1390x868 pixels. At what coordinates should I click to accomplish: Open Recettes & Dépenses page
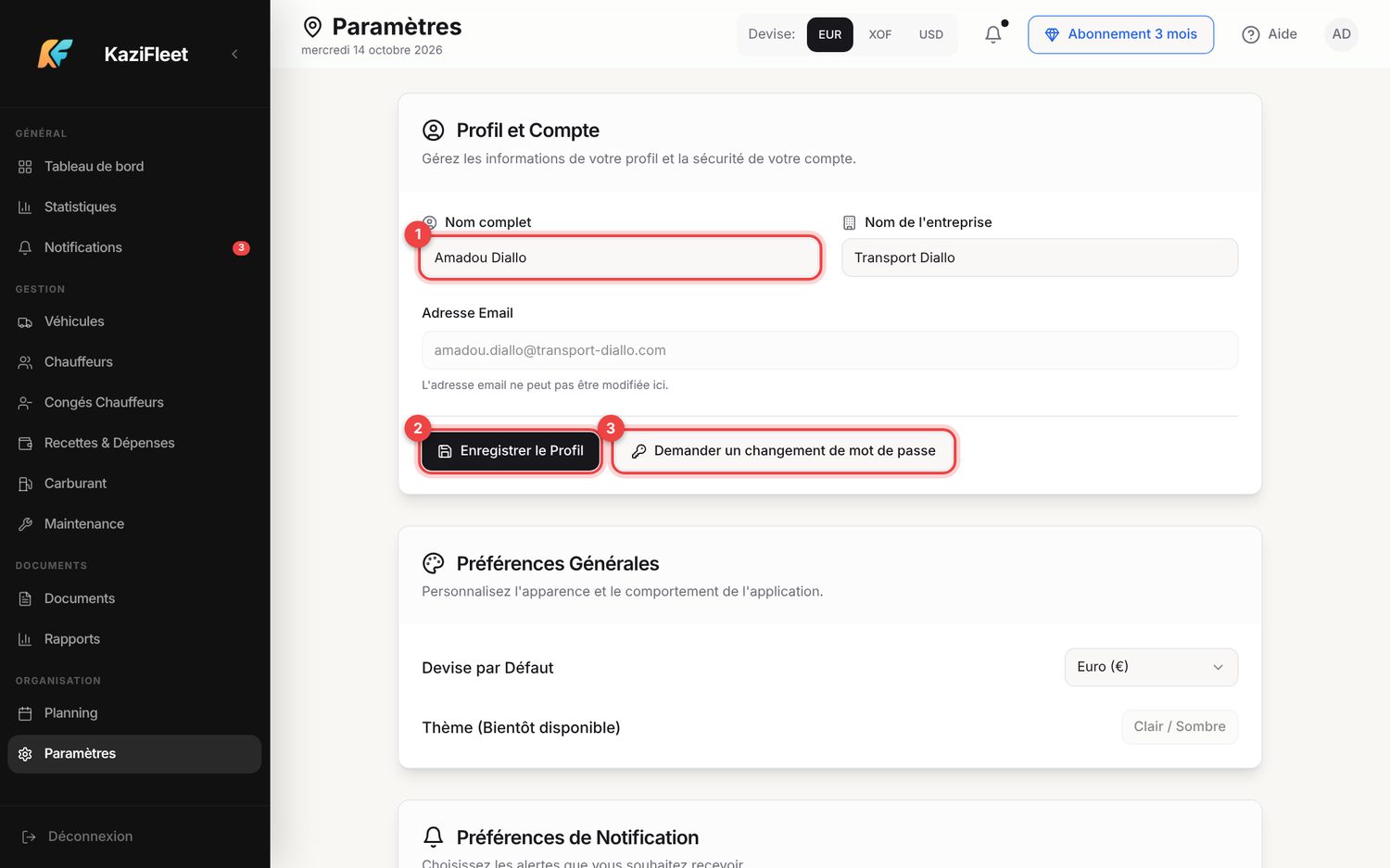point(134,443)
